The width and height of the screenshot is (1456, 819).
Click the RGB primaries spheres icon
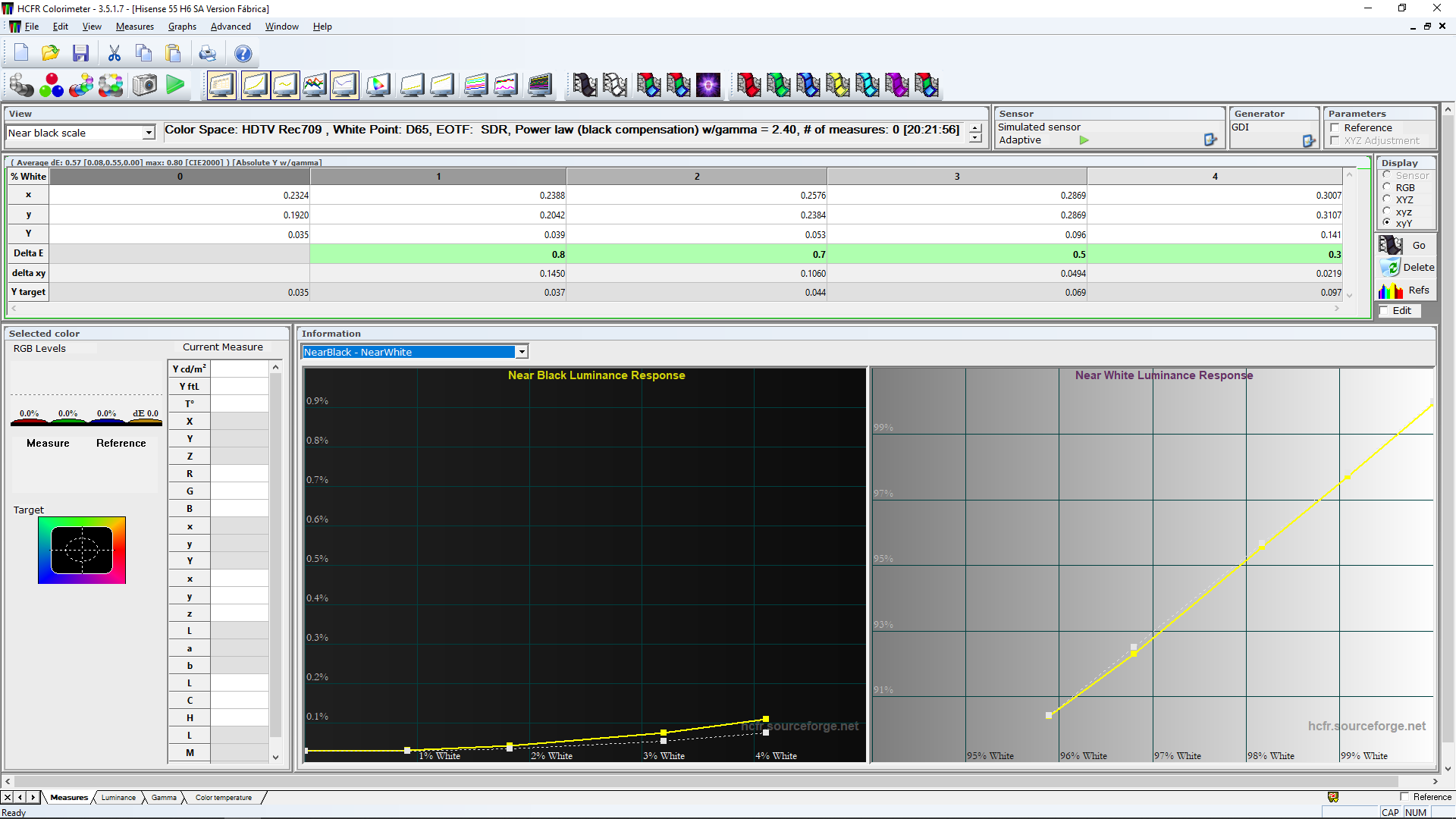point(52,85)
